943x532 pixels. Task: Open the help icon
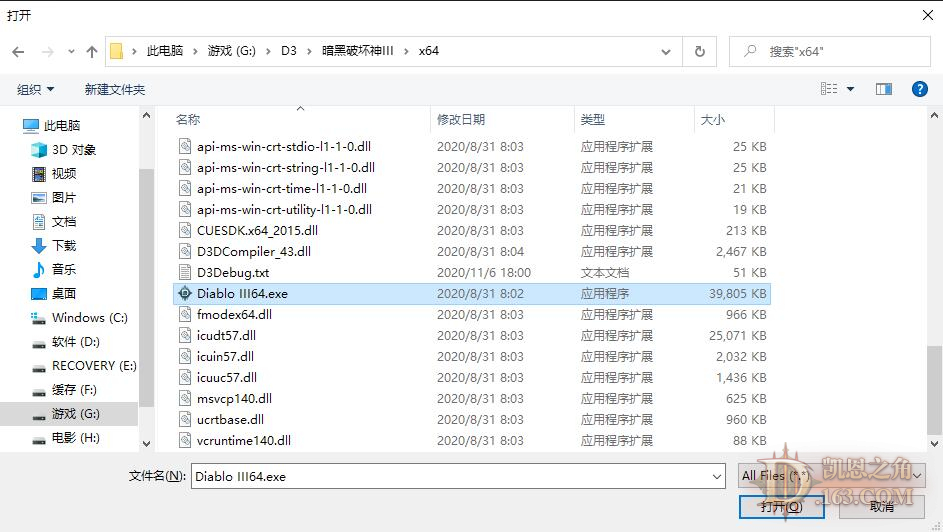click(920, 89)
